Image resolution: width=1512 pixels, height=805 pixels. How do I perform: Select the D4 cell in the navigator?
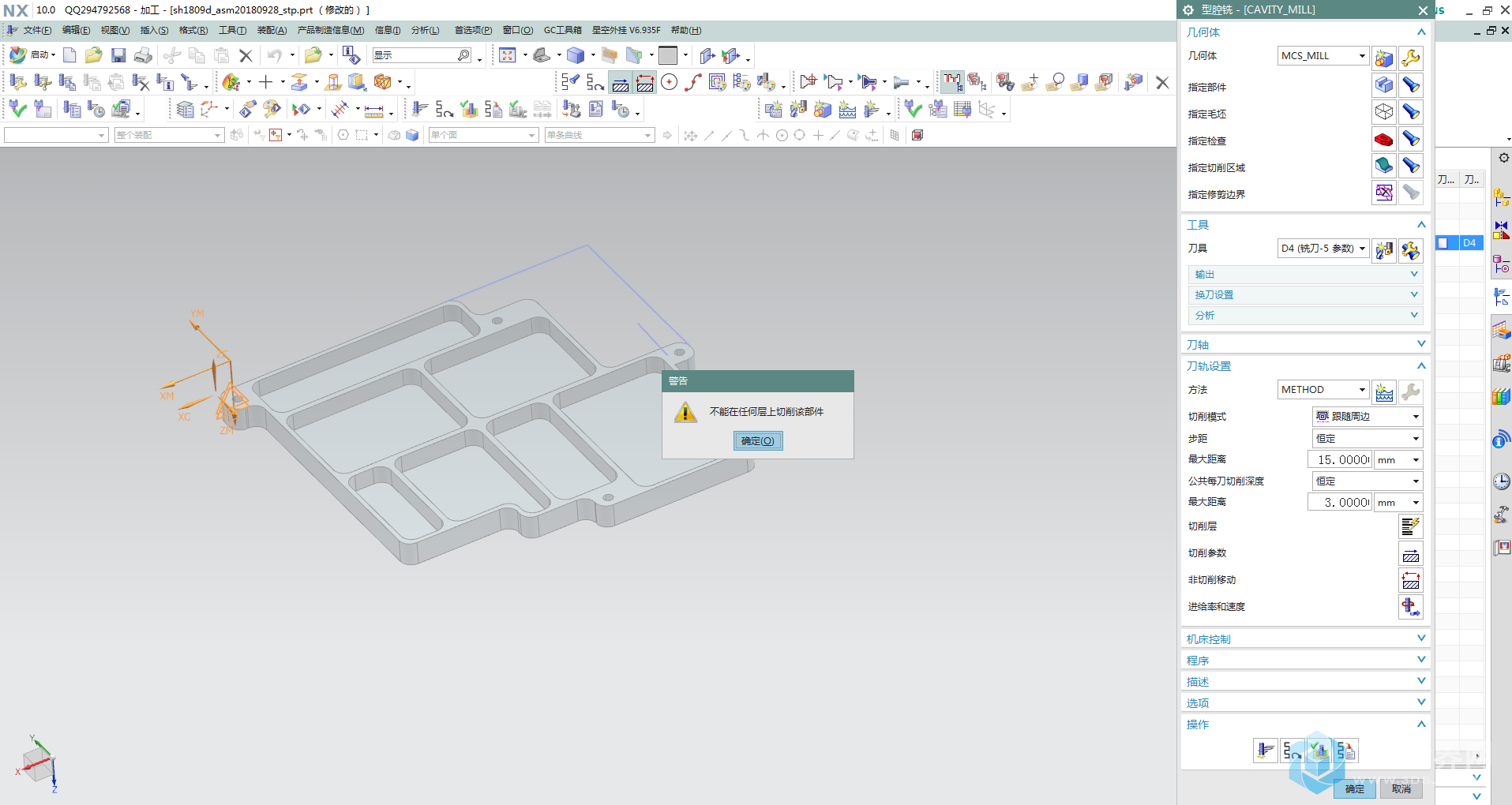pos(1471,243)
